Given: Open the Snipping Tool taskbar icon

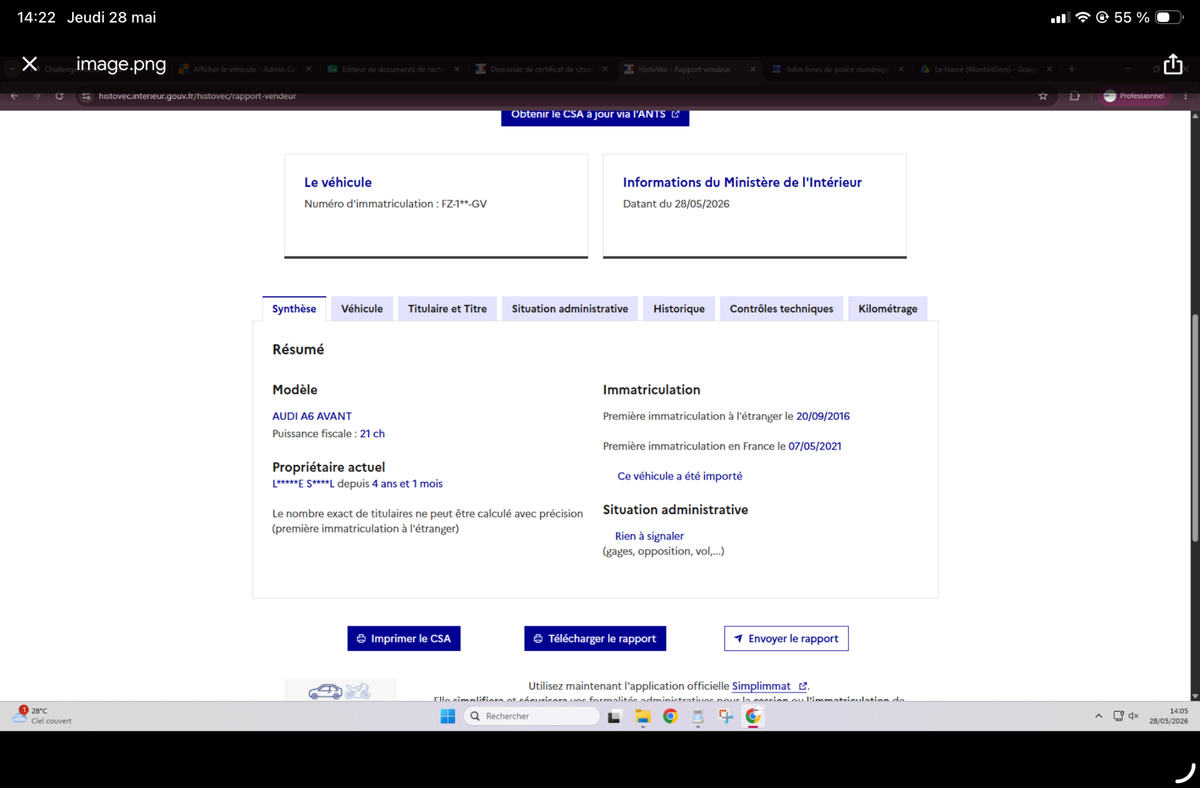Looking at the screenshot, I should coord(726,716).
